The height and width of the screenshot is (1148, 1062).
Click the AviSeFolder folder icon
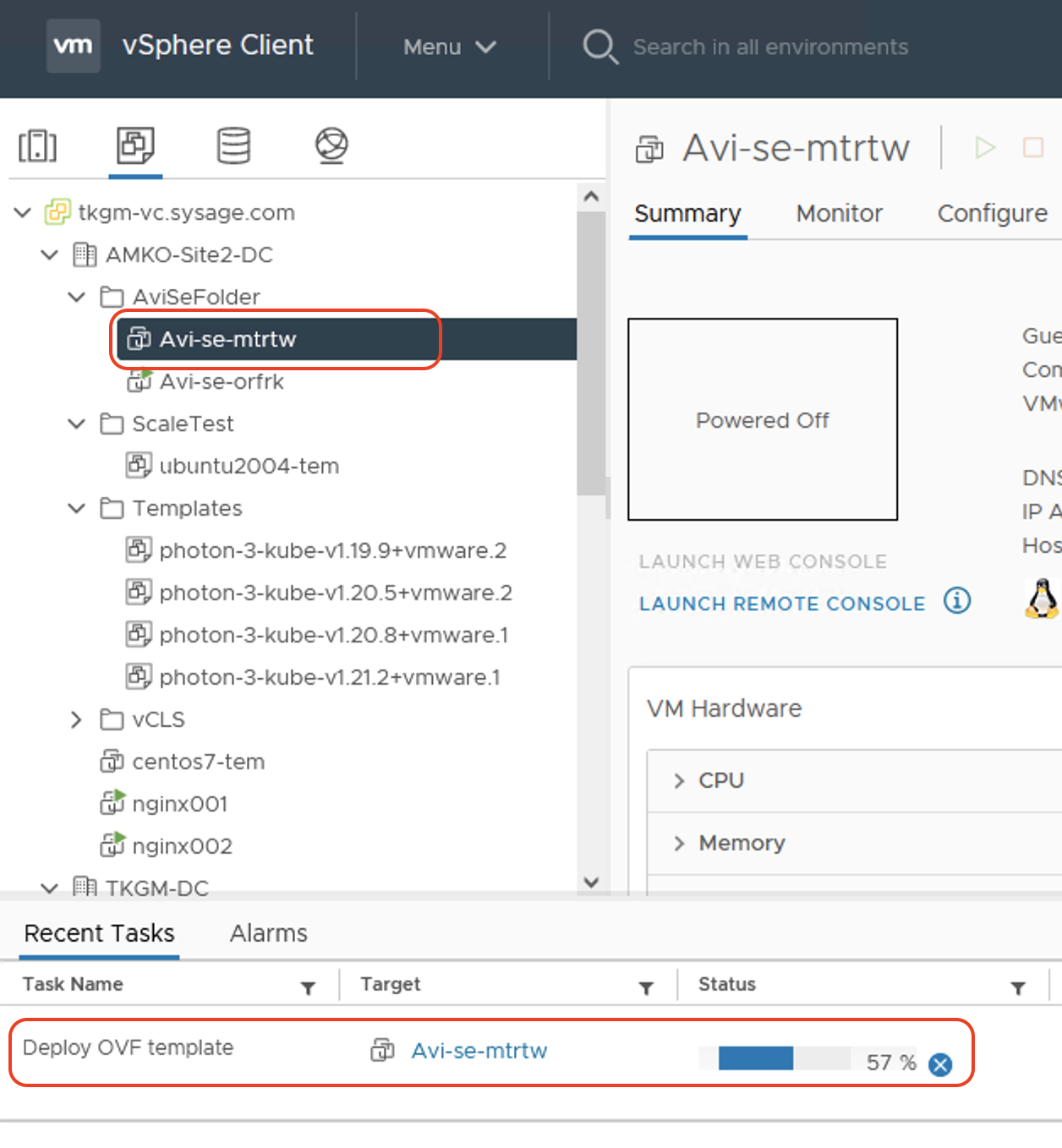[x=112, y=297]
